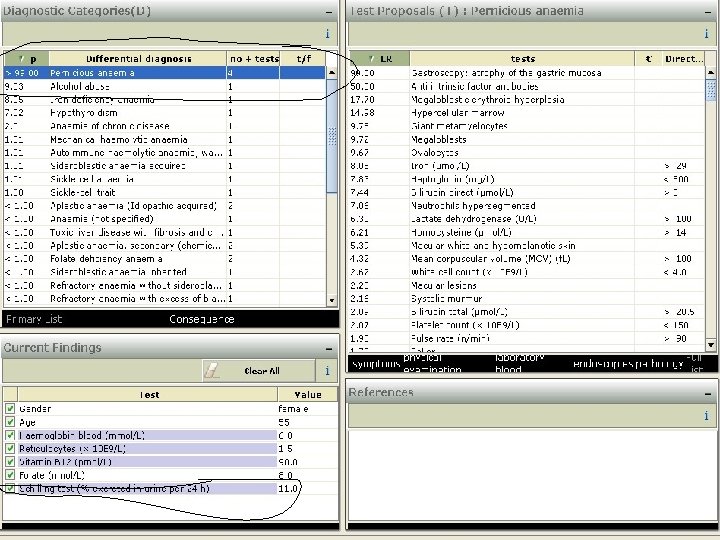Image resolution: width=720 pixels, height=540 pixels.
Task: Select Pernicious anaemia diagnosis row
Action: pyautogui.click(x=164, y=73)
